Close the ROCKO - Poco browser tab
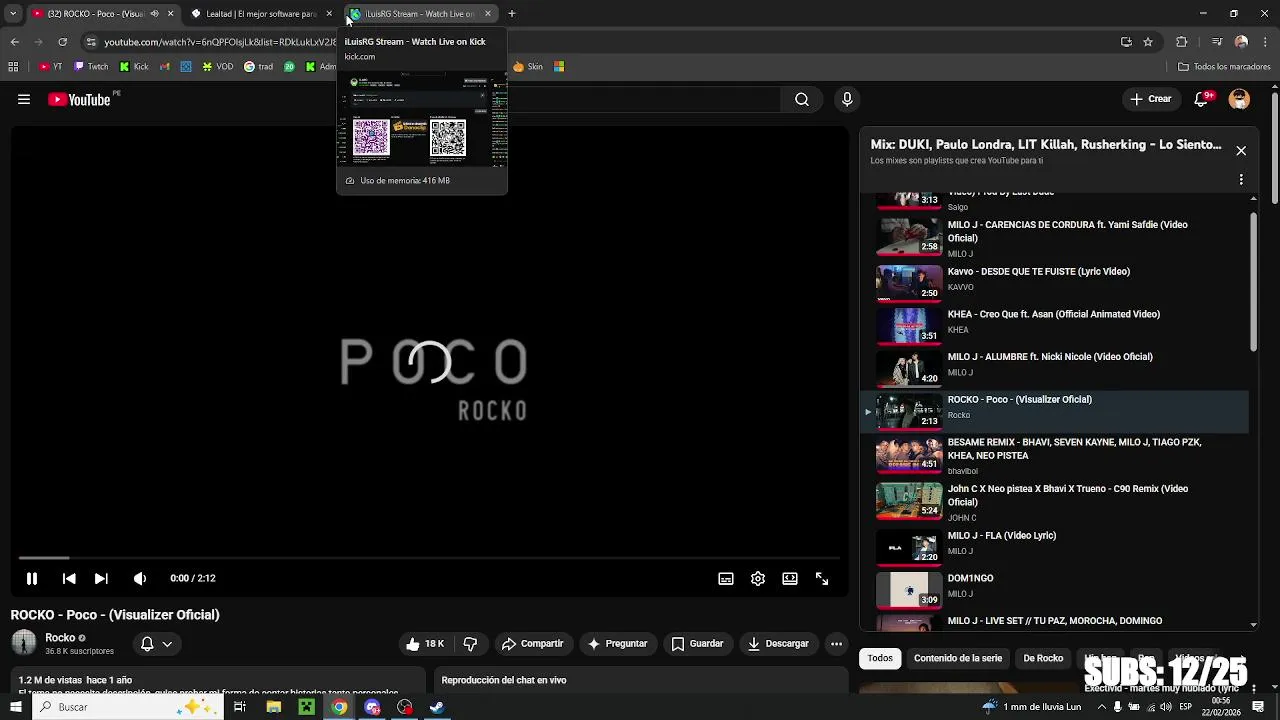The image size is (1280, 720). 170,14
